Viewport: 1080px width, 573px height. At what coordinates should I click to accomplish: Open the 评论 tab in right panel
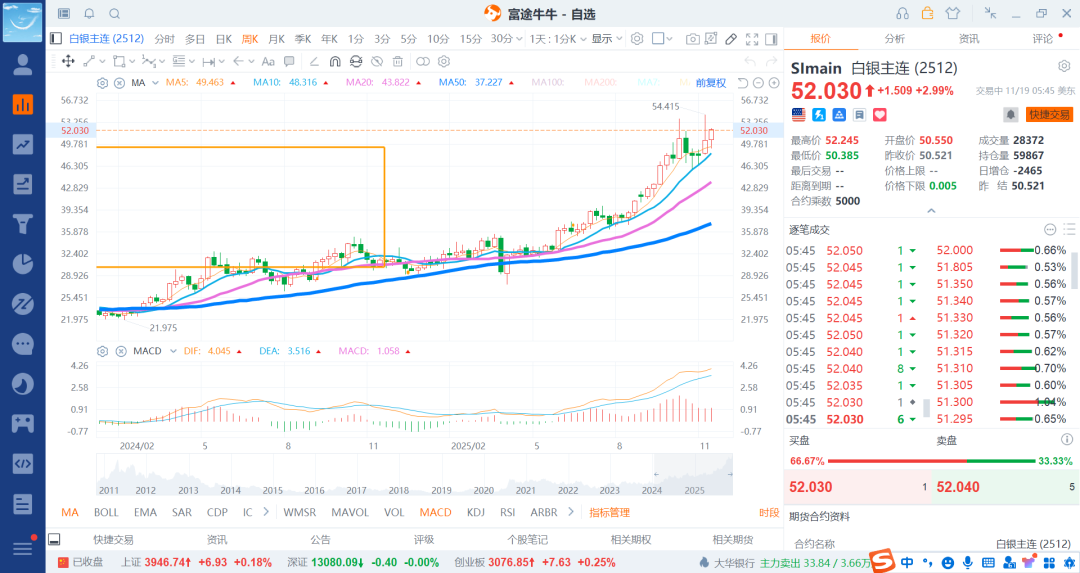tap(1043, 39)
